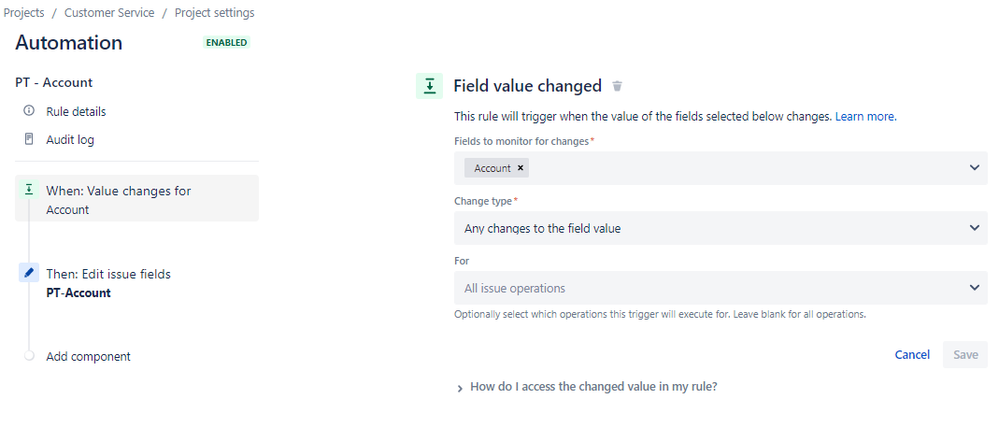Remove the Account field tag

pos(520,168)
